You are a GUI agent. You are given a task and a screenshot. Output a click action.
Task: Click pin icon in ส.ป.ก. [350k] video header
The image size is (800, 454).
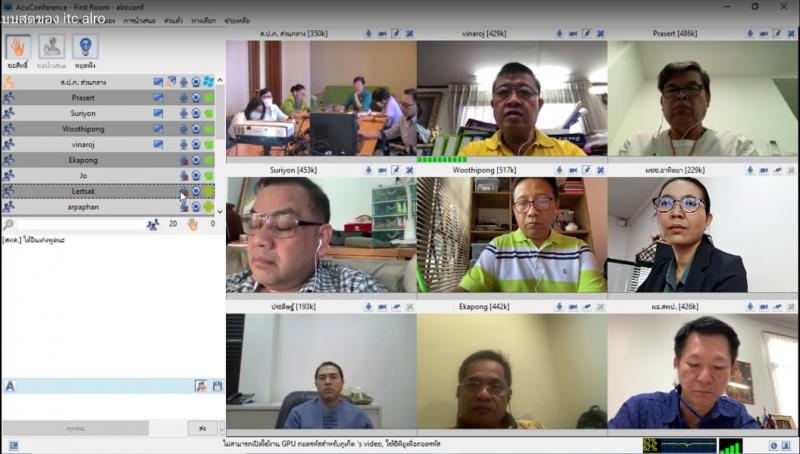tap(396, 34)
